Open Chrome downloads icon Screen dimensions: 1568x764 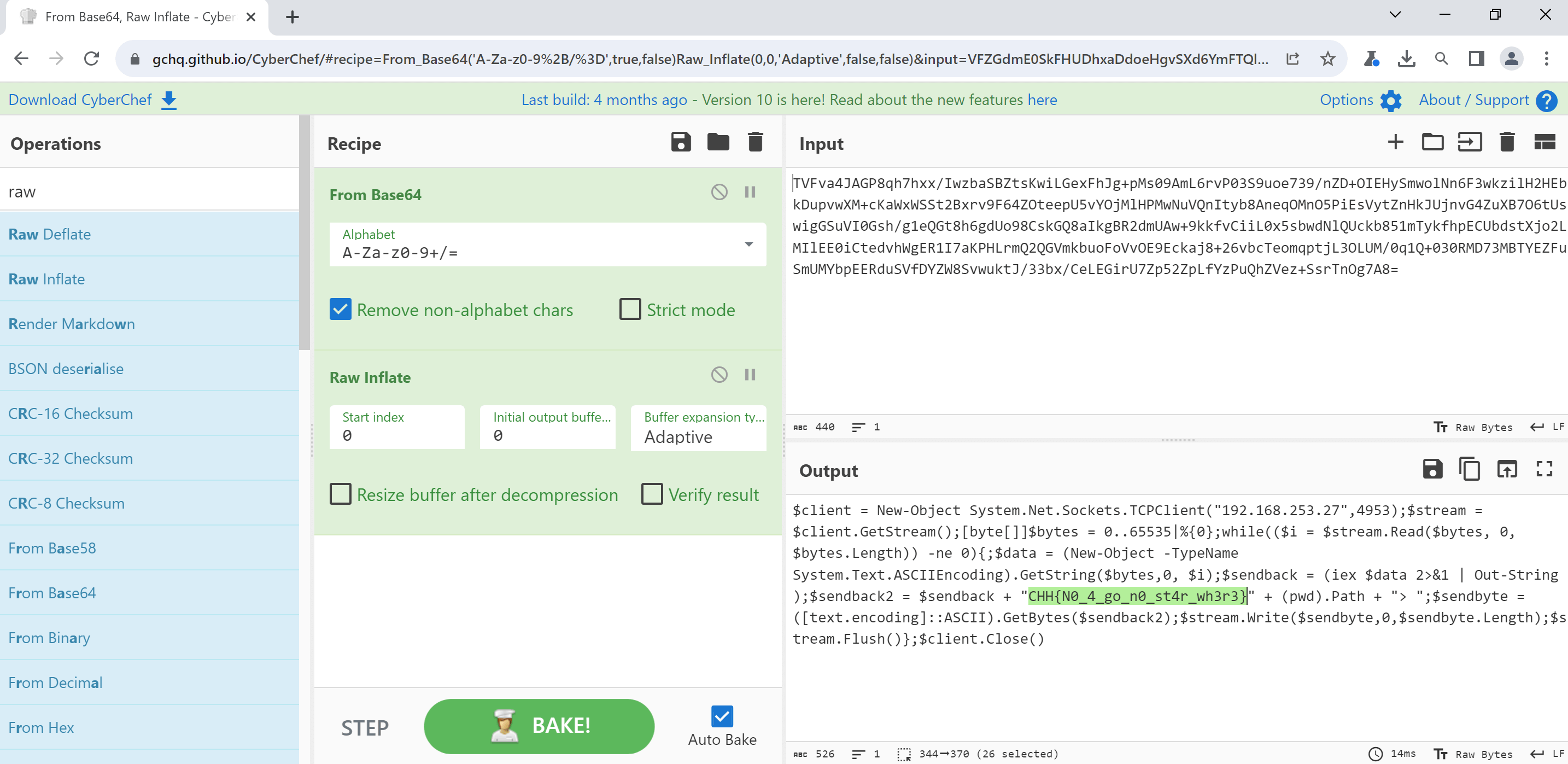[1406, 59]
